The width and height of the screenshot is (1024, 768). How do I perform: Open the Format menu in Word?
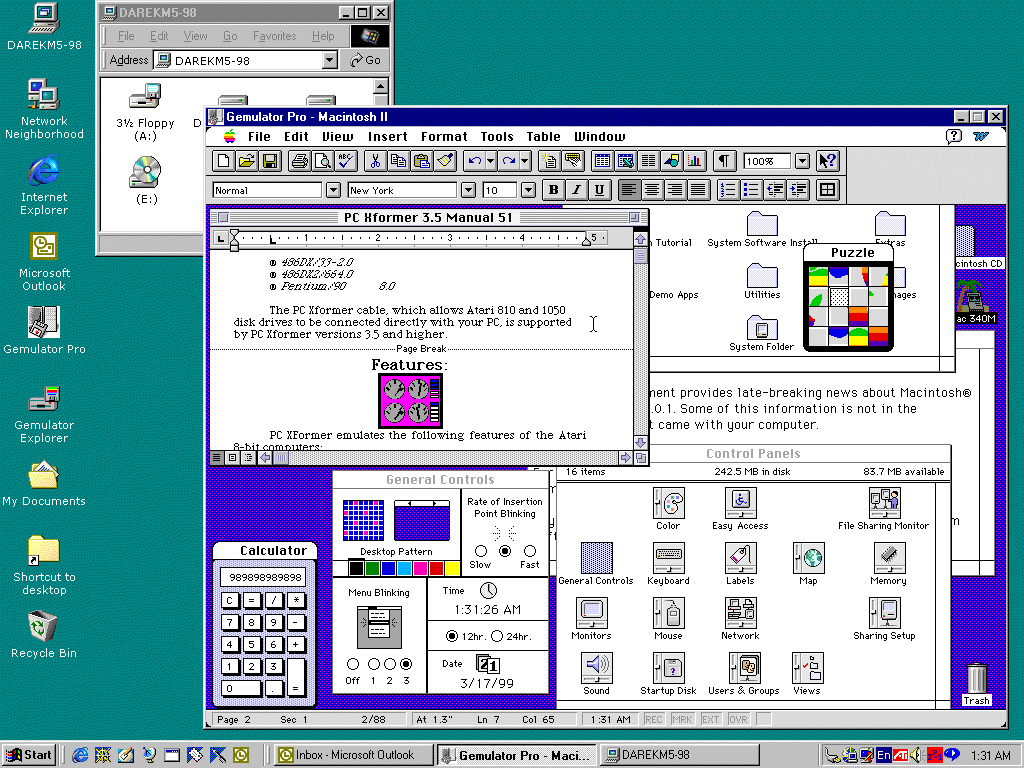point(444,136)
